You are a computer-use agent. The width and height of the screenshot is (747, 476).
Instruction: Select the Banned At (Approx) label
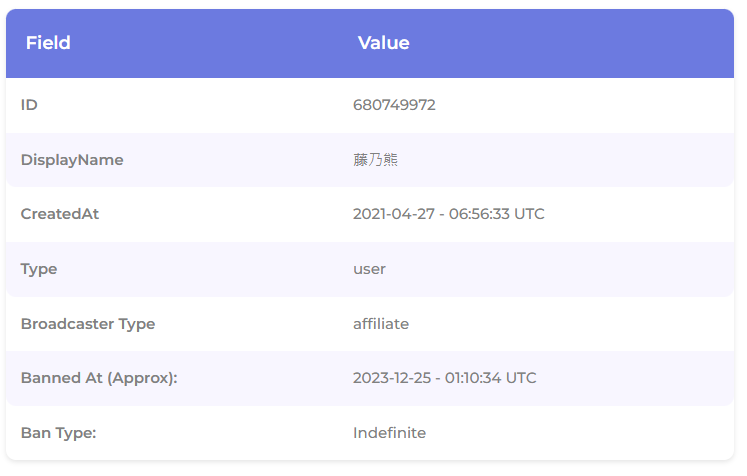click(x=99, y=378)
